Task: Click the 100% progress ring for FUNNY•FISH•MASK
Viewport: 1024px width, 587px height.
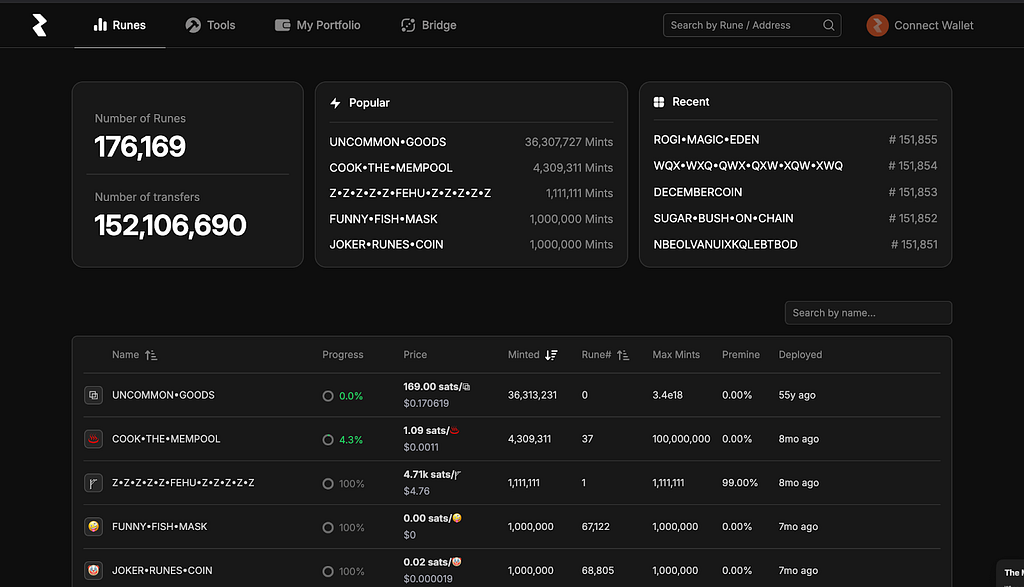Action: click(328, 527)
